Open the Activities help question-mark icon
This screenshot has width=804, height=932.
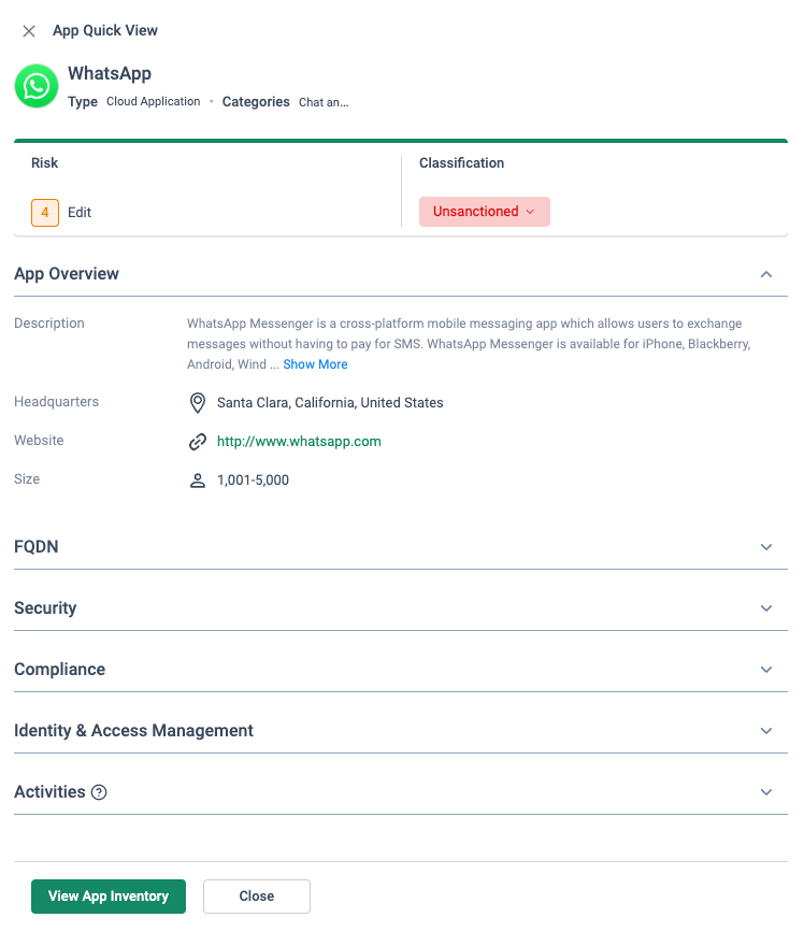point(99,792)
